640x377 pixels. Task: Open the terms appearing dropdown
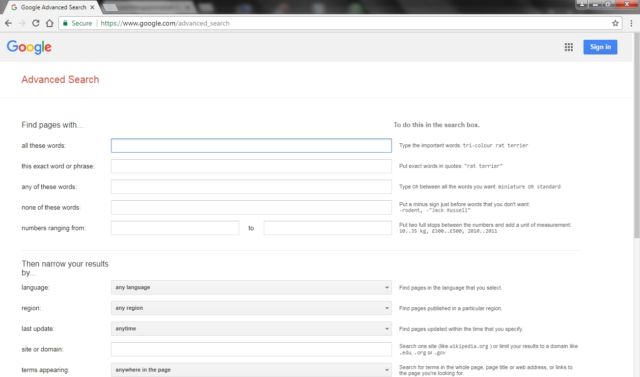(251, 370)
